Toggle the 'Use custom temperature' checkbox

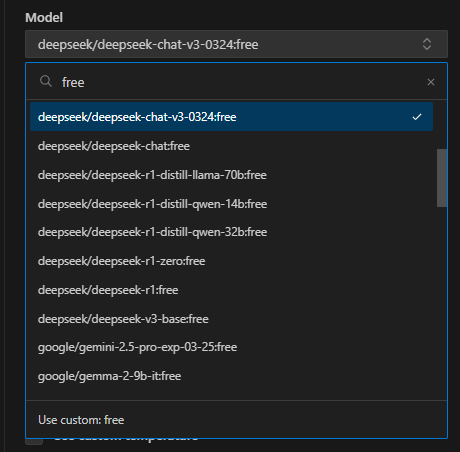[34, 441]
